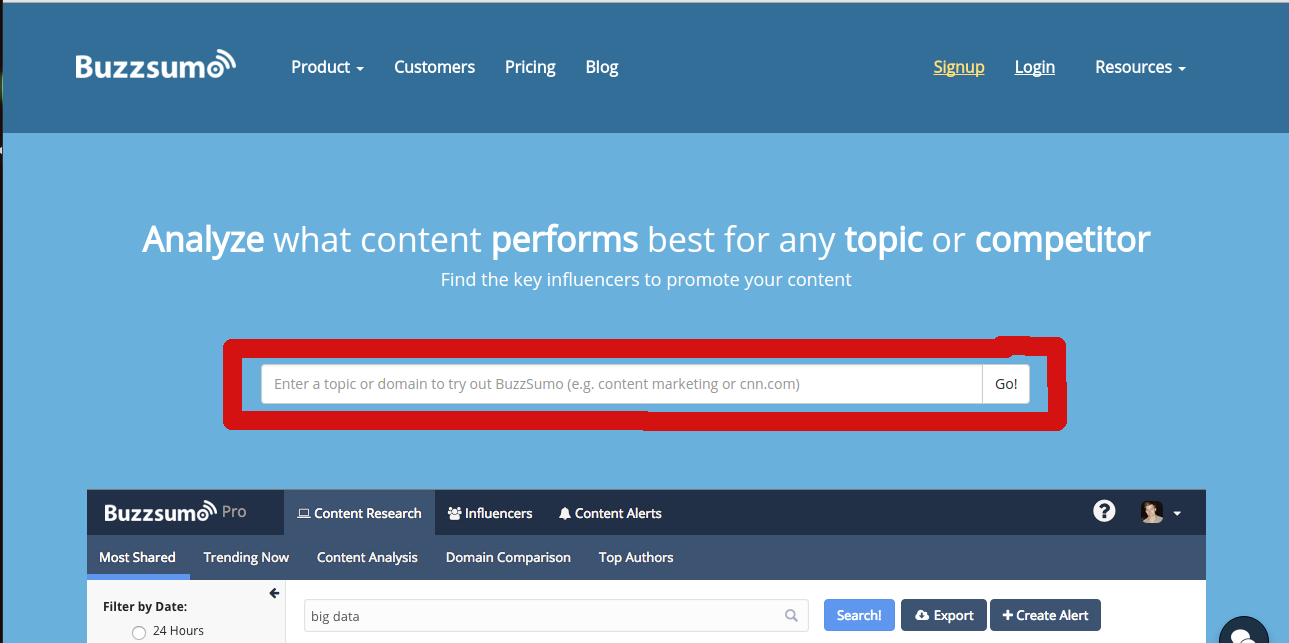This screenshot has height=643, width=1289.
Task: Click the BuzzSumo logo in header
Action: pos(155,66)
